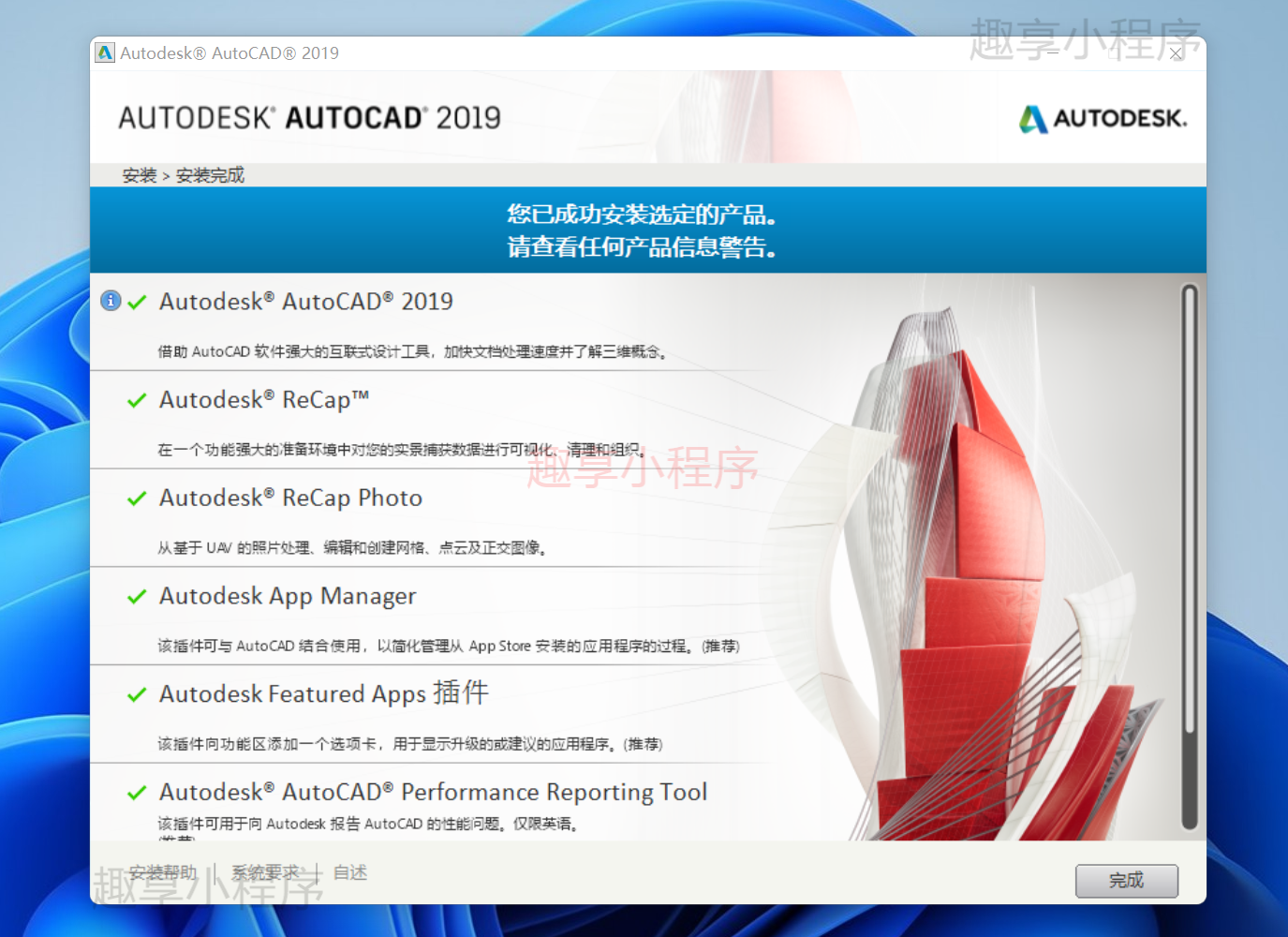Click the green checkmark for App Manager

click(137, 597)
